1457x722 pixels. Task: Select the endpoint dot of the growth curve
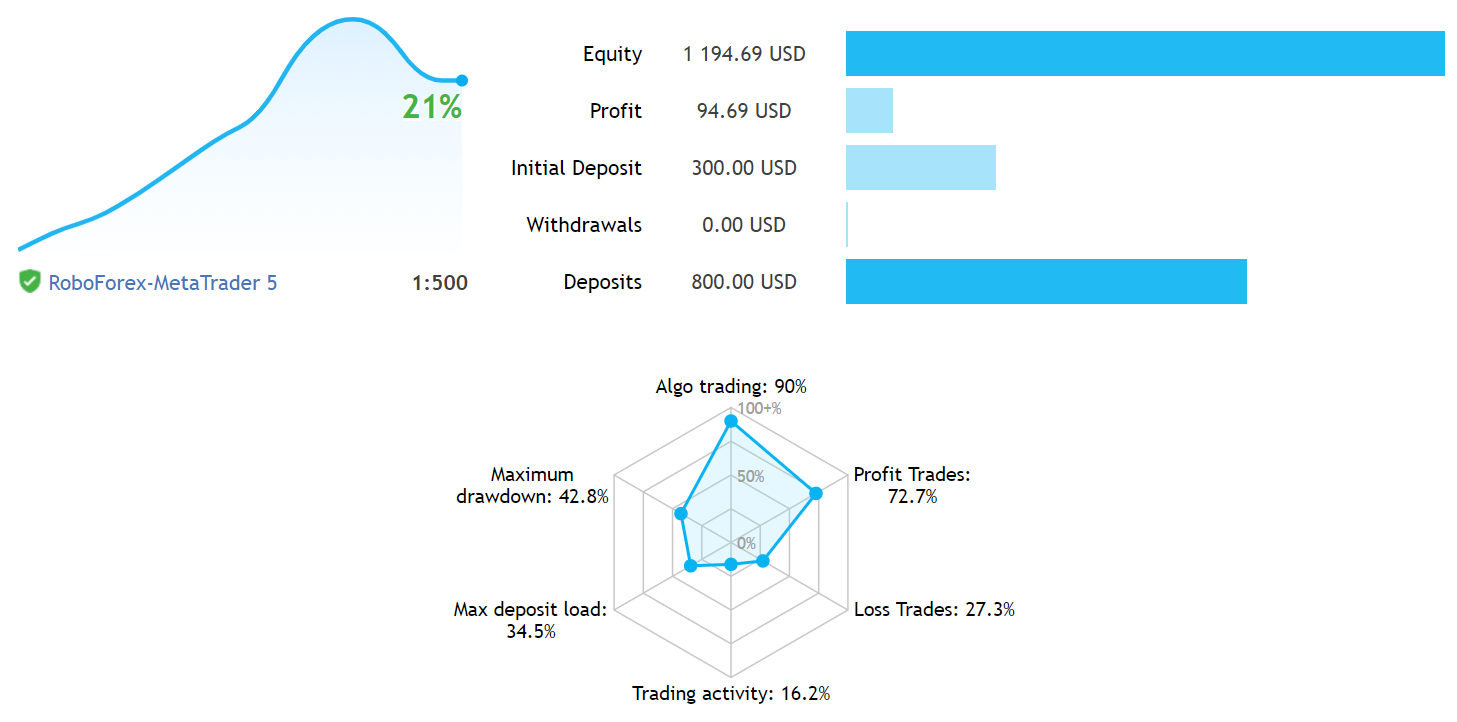461,80
